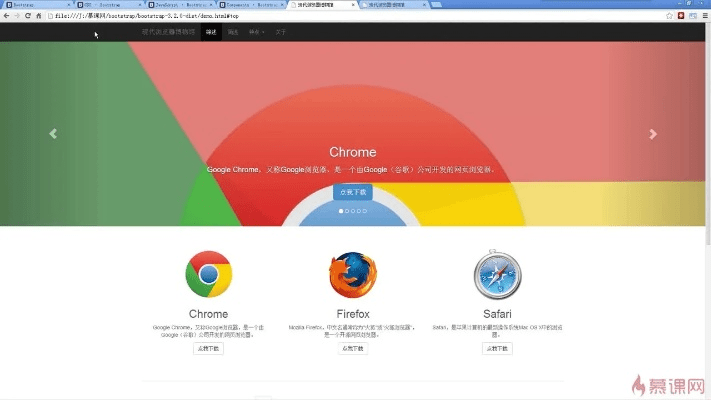Viewport: 711px width, 400px height.
Task: Click the browser back button
Action: pos(8,16)
